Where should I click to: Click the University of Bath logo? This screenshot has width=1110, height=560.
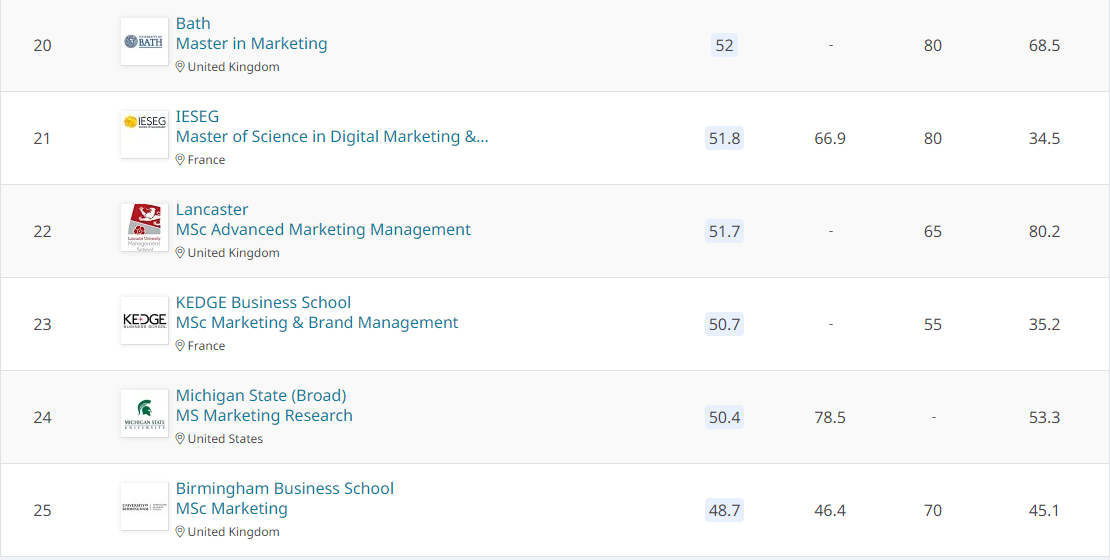144,42
